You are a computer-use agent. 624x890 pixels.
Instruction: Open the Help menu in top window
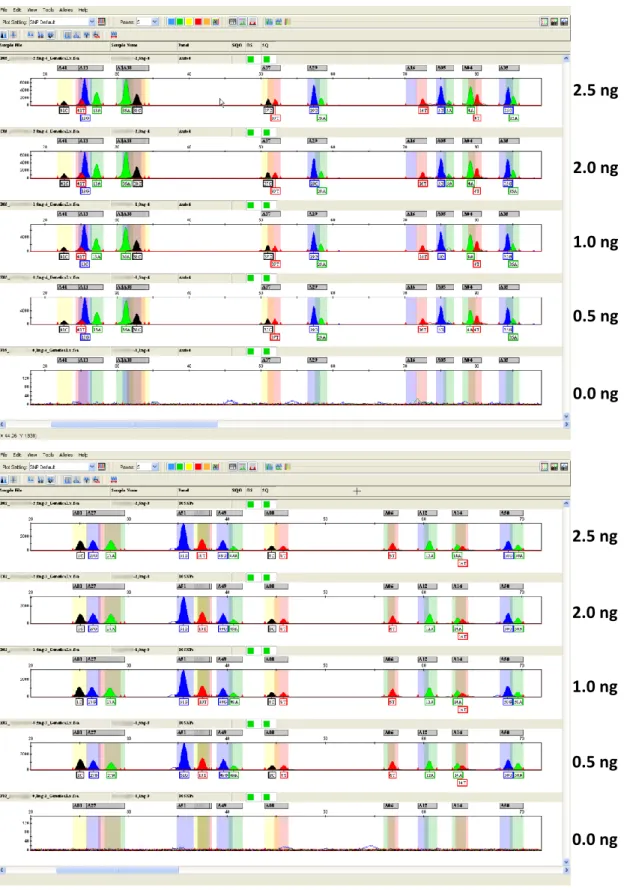(83, 10)
